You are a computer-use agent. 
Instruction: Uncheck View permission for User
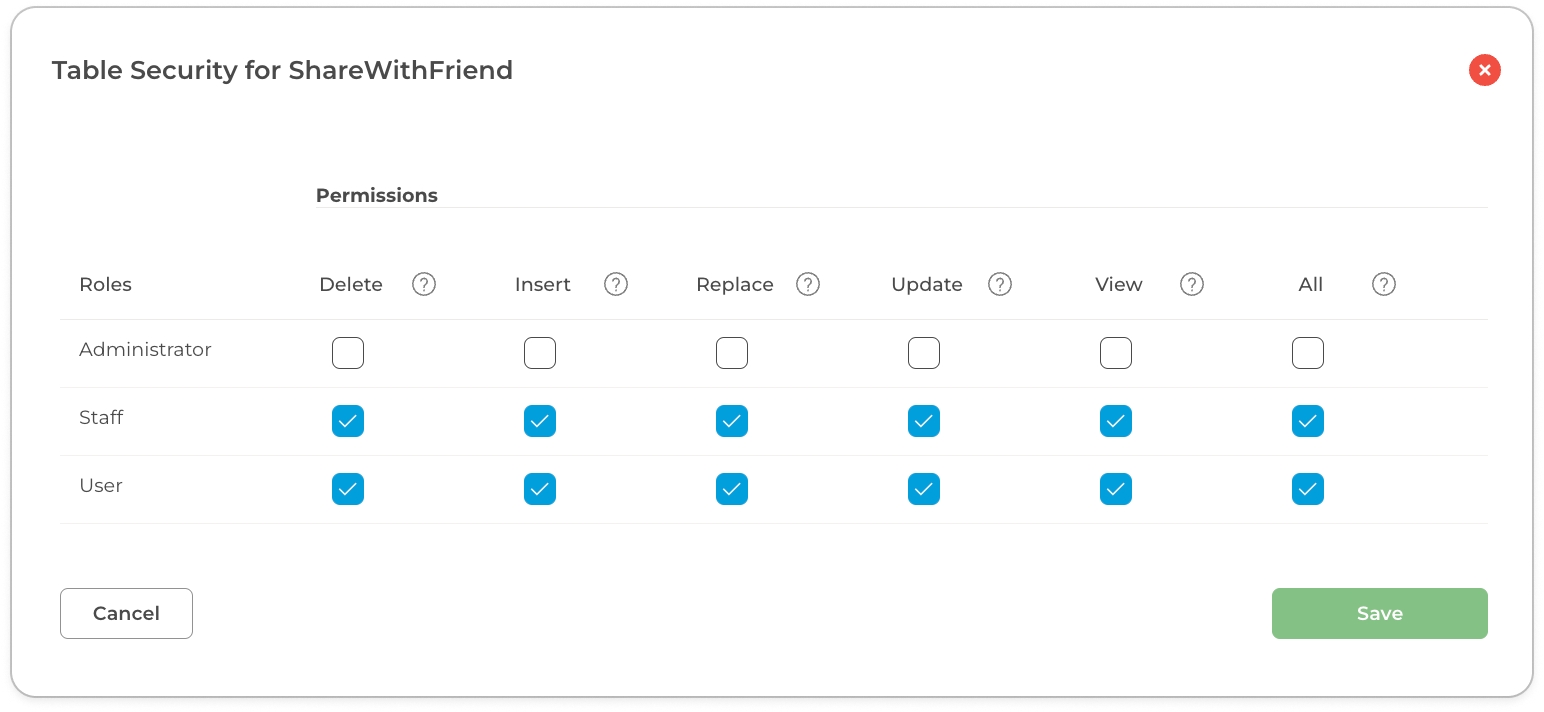click(x=1116, y=489)
